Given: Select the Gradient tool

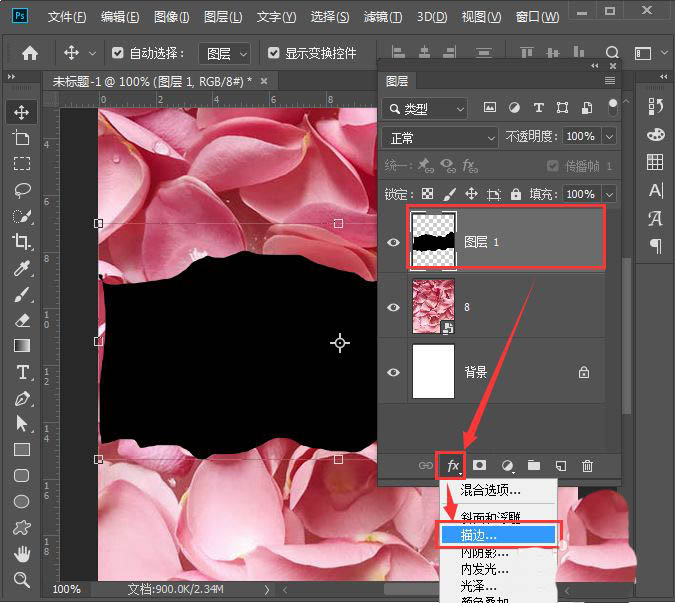Looking at the screenshot, I should click(21, 346).
